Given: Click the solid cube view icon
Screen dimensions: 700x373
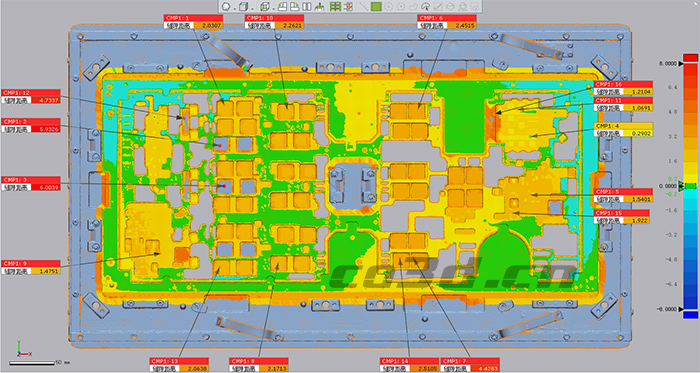Looking at the screenshot, I should 243,6.
